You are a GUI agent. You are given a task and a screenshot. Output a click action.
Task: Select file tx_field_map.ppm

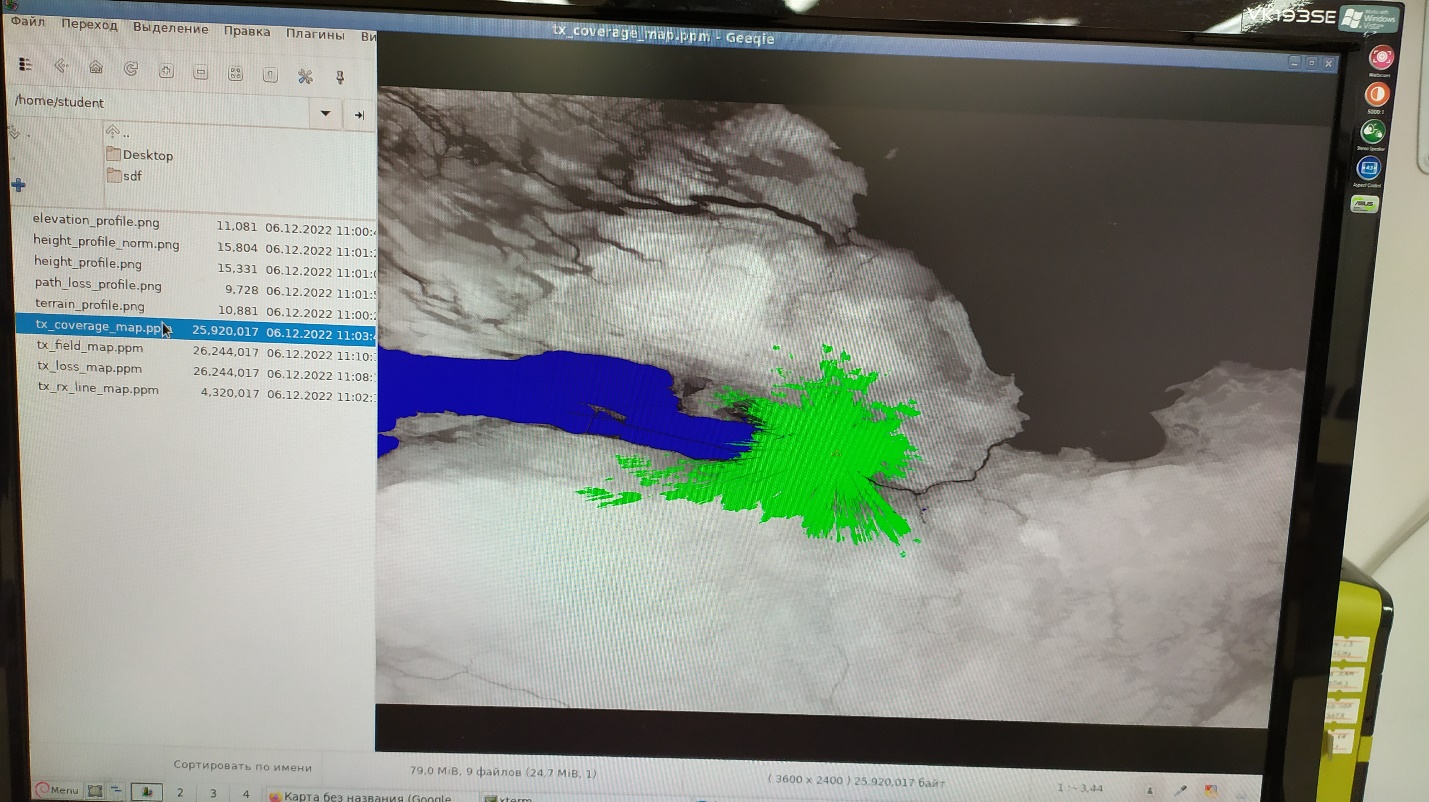pyautogui.click(x=90, y=347)
